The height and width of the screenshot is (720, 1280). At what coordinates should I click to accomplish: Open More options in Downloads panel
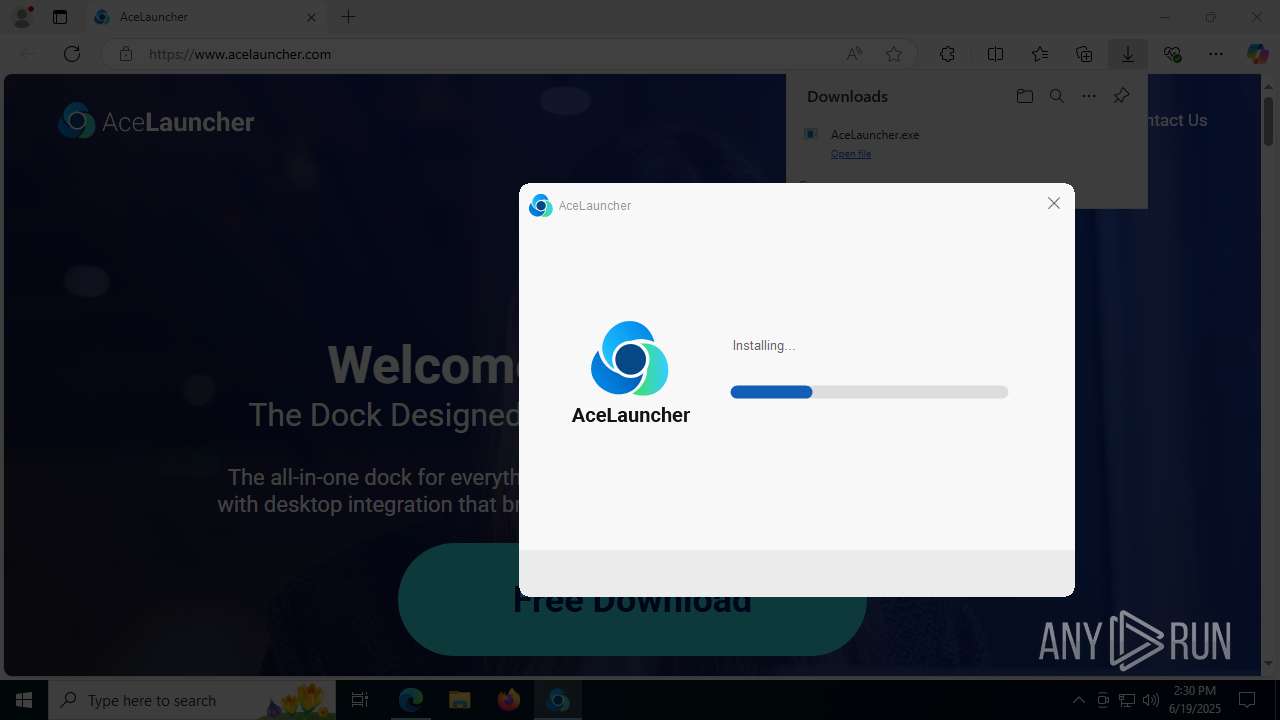point(1089,96)
